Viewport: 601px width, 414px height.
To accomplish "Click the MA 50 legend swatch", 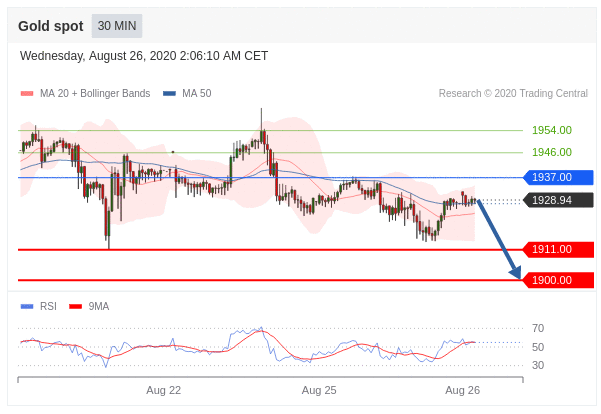I will [169, 94].
